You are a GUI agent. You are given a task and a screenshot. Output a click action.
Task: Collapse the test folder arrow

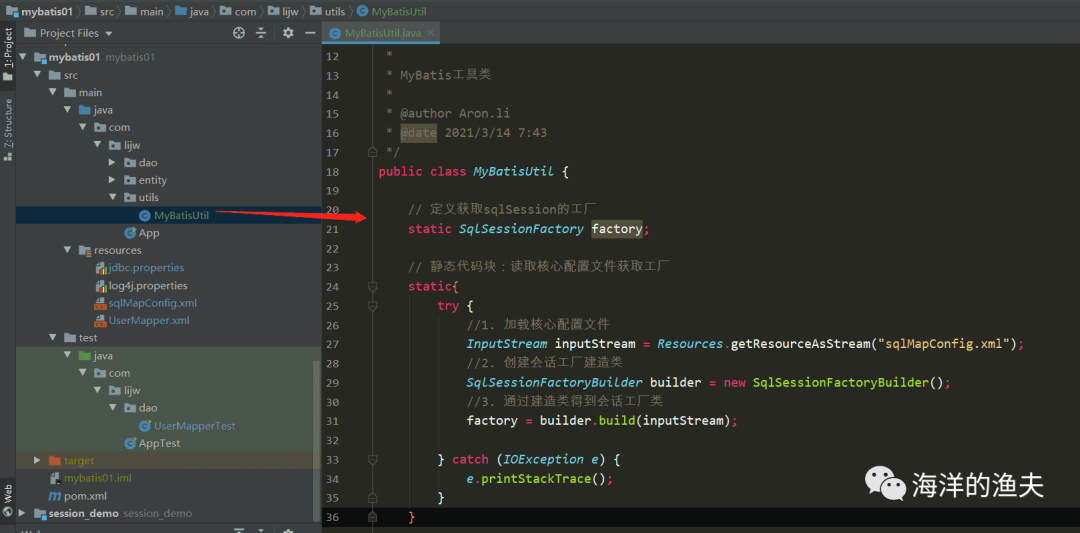[x=53, y=337]
